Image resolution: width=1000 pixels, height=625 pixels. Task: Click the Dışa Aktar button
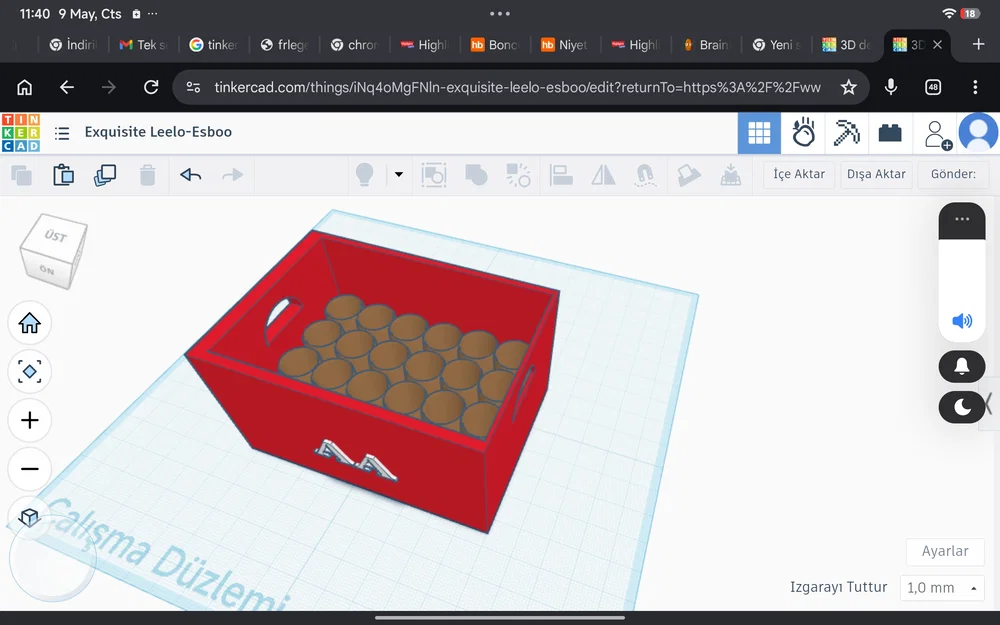click(x=876, y=174)
